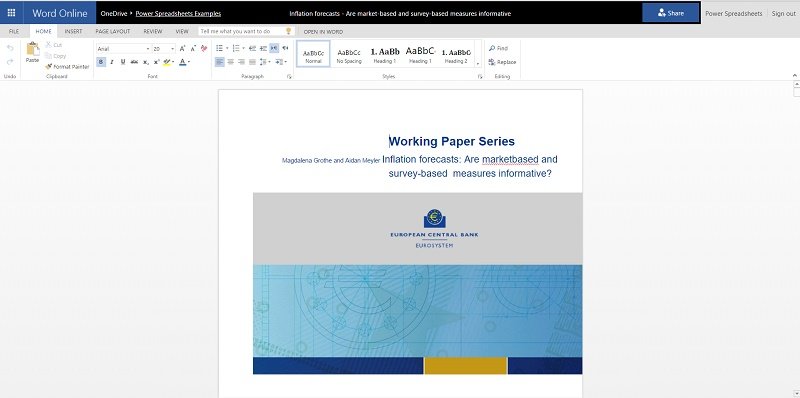The image size is (800, 398).
Task: Open the PAGE LAYOUT tab
Action: tap(113, 31)
